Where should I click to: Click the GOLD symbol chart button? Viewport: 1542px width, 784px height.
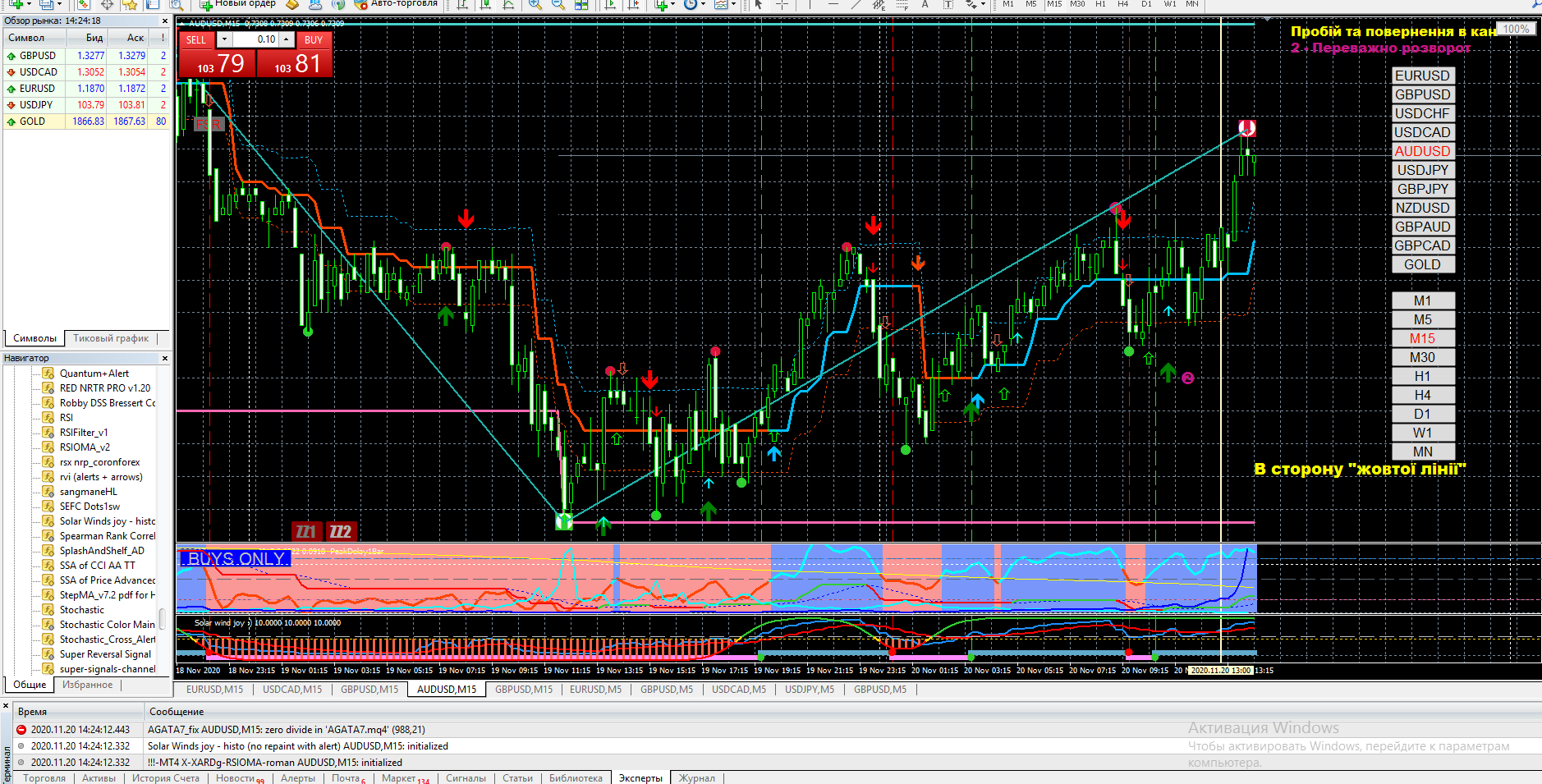[x=1422, y=264]
